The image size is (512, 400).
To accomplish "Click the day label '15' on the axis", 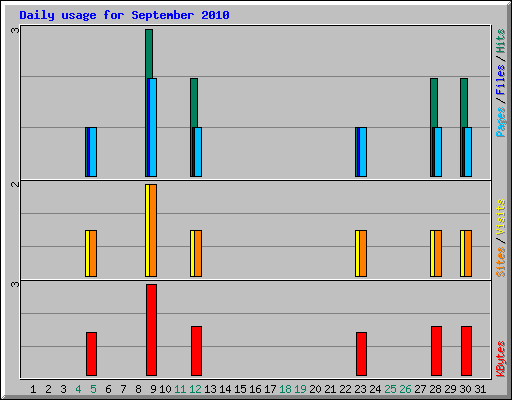I will click(x=240, y=389).
